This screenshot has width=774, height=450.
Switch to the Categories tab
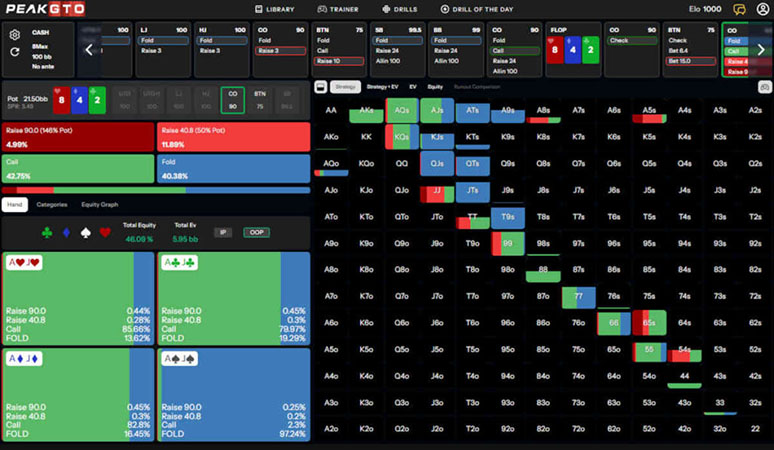click(x=52, y=204)
